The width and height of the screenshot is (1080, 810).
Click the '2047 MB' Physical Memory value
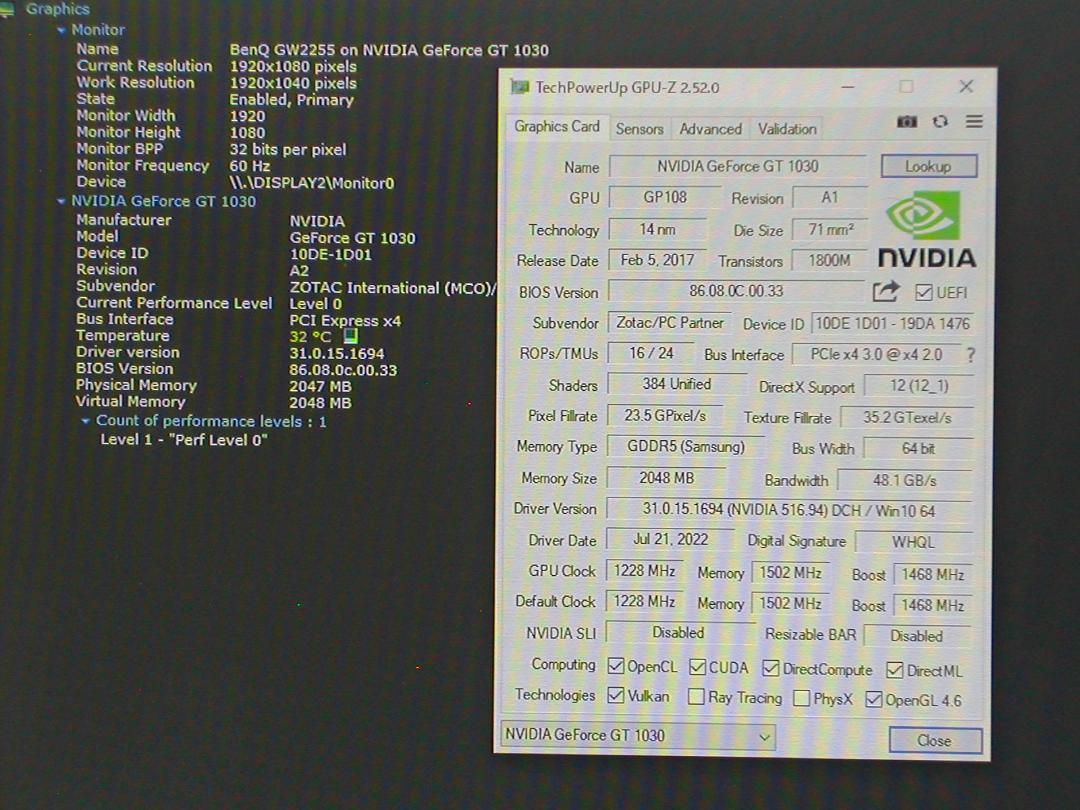click(320, 386)
